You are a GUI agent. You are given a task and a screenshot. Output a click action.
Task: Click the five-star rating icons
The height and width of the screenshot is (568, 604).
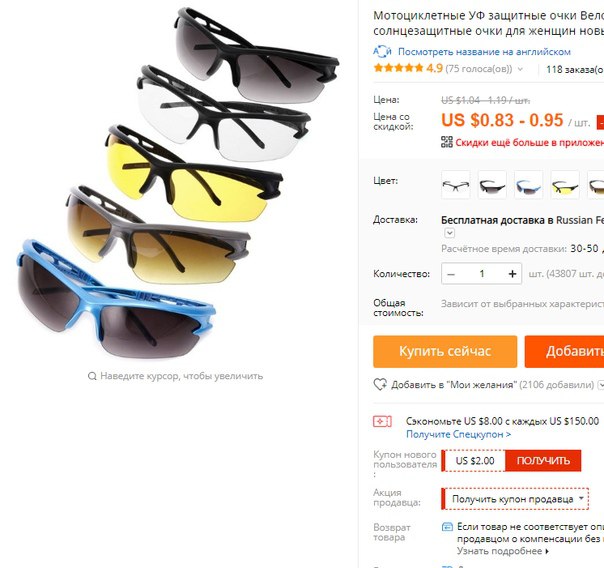[x=398, y=68]
